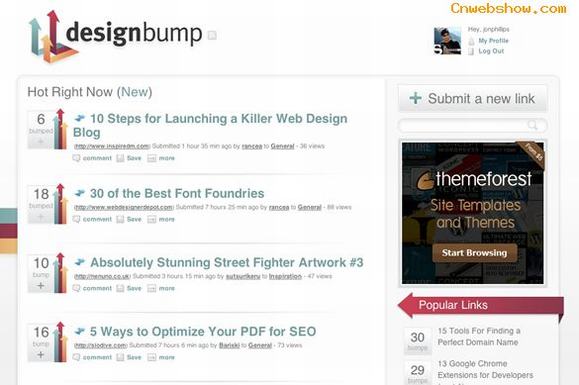579x385 pixels.
Task: Comment on the 10 Steps post
Action: coord(92,158)
